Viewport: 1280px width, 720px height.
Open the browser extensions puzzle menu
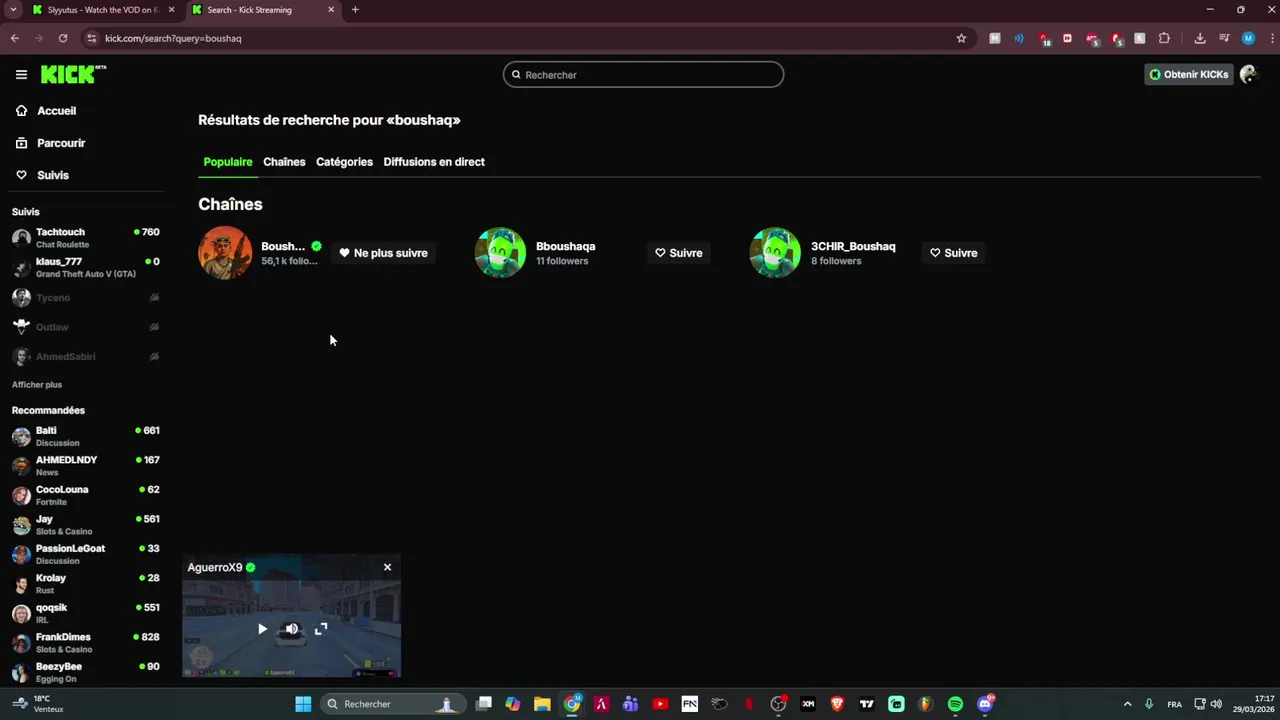tap(1164, 38)
